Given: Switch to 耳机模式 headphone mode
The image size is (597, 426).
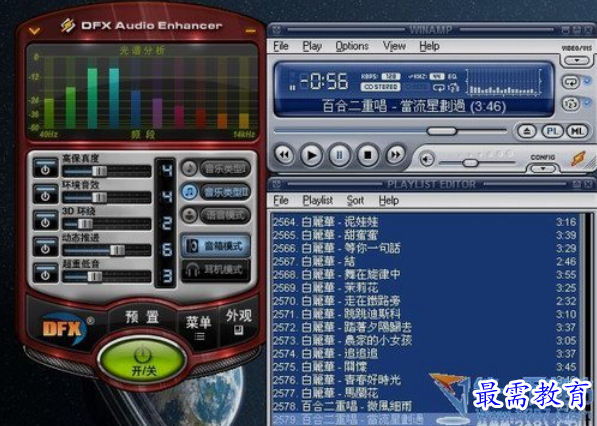Looking at the screenshot, I should [x=216, y=270].
